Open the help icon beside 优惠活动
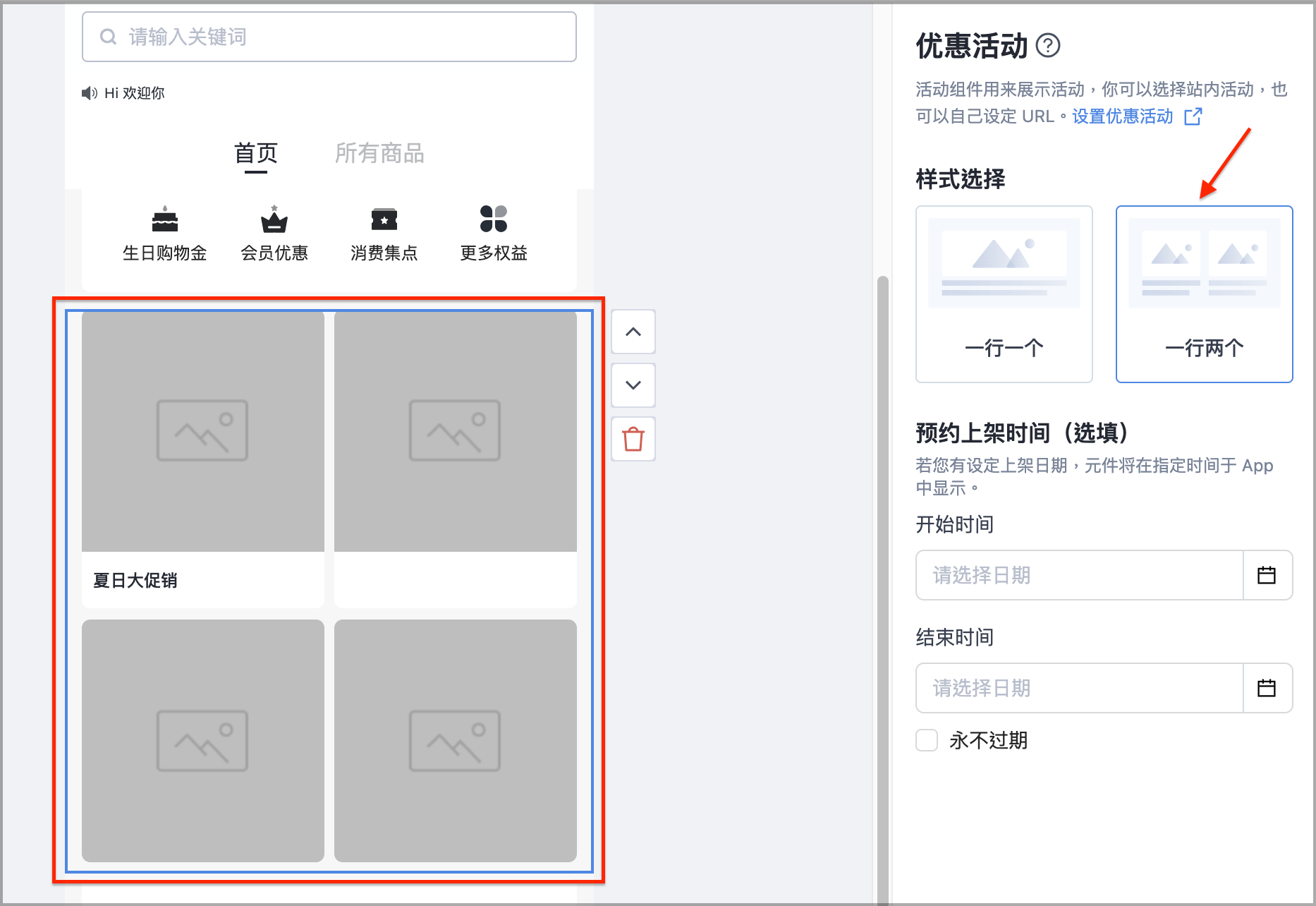 click(x=1048, y=46)
